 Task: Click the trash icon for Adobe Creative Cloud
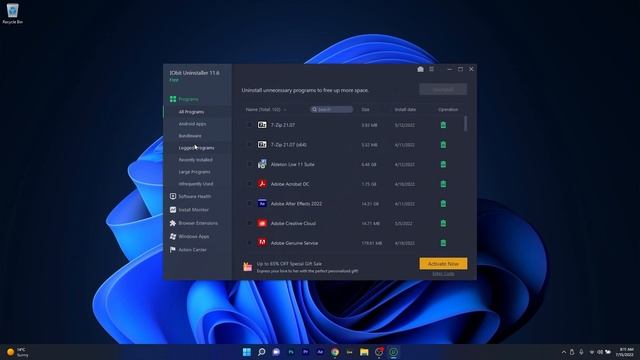pyautogui.click(x=443, y=223)
